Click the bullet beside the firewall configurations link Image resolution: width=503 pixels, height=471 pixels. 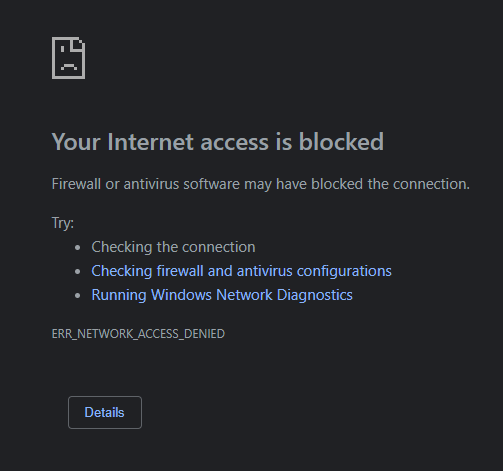pyautogui.click(x=78, y=272)
